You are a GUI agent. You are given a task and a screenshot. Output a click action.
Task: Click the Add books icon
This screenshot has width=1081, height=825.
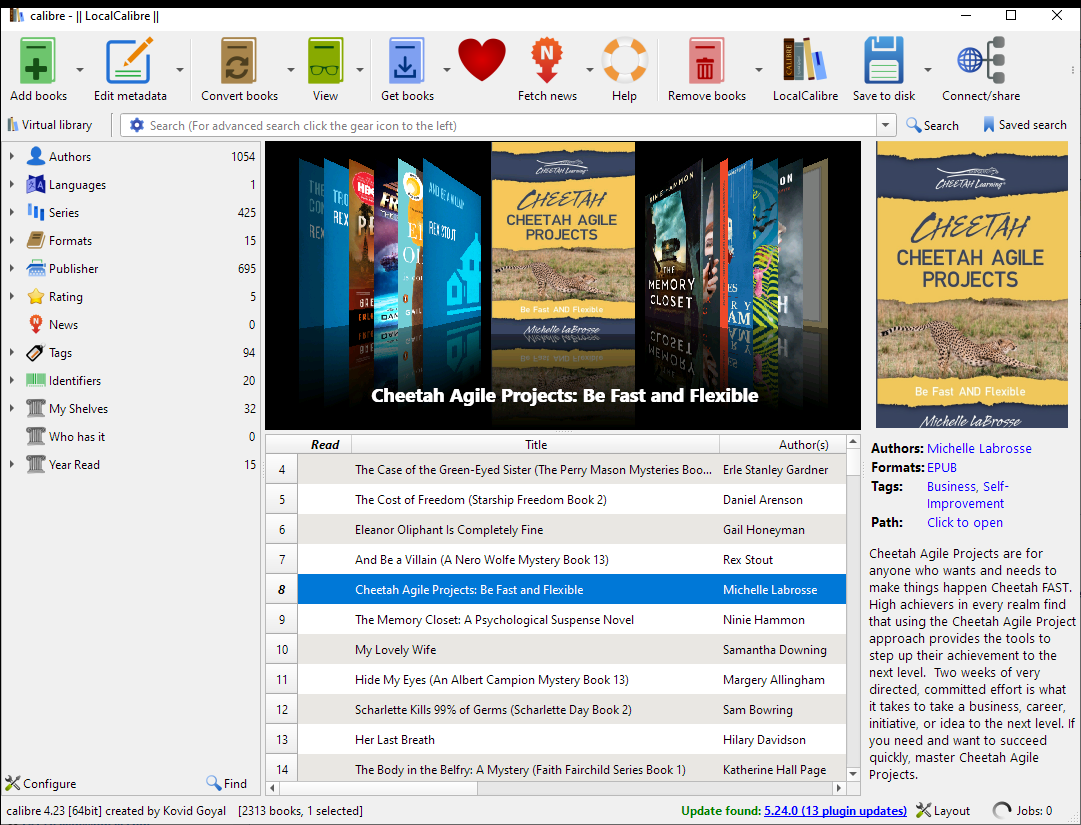coord(37,61)
